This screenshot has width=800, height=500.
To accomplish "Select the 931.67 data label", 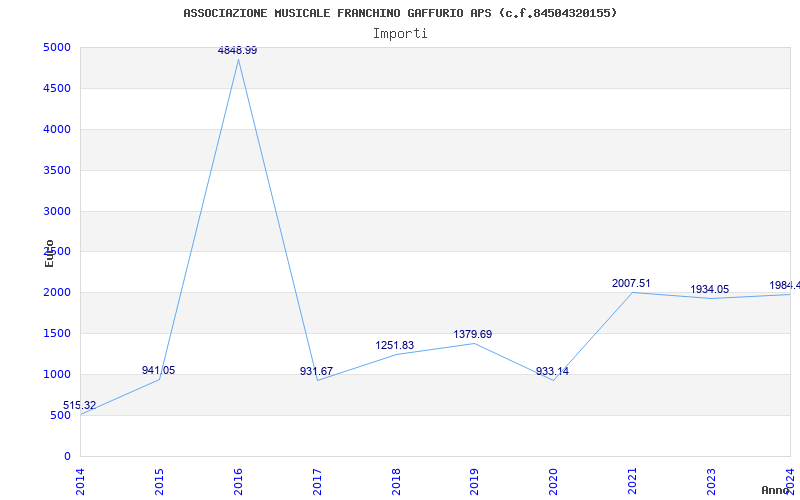I will 316,371.
